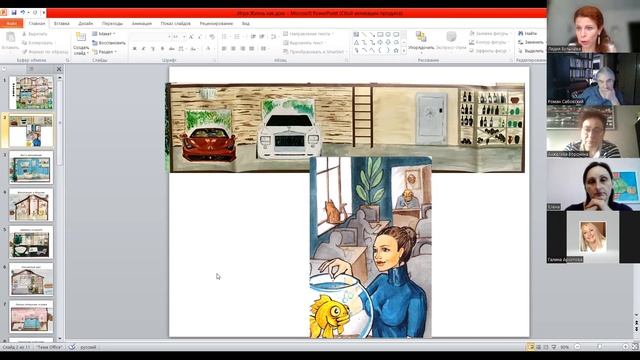Click Найти (Find) in editing group
The width and height of the screenshot is (640, 360).
527,33
